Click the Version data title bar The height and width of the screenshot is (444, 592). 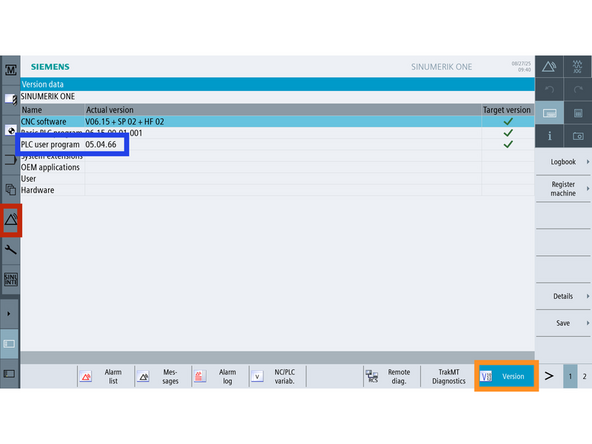coord(277,84)
